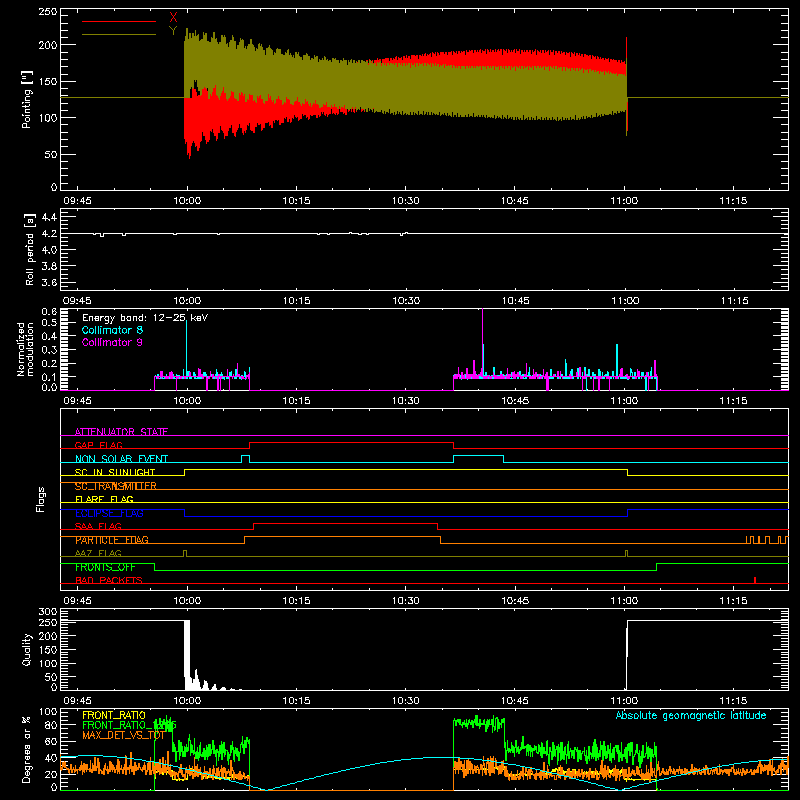
Task: Click the yellow FRONT_RATIO legend label
Action: point(114,715)
